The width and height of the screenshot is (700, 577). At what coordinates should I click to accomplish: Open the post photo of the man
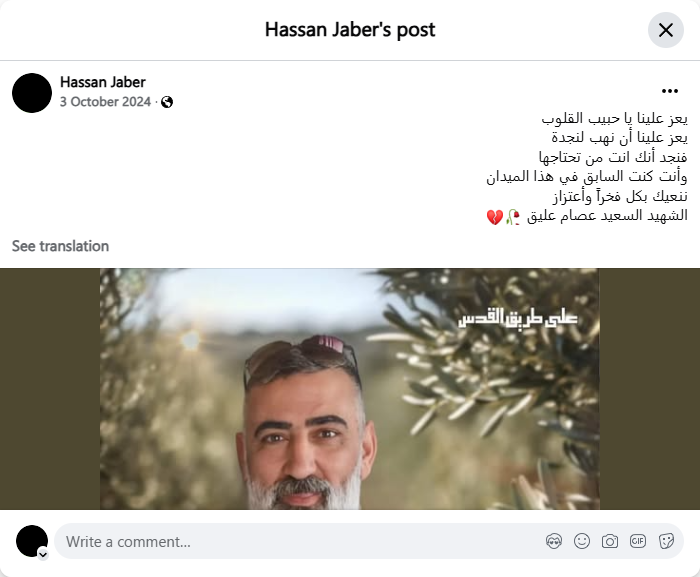coord(350,389)
